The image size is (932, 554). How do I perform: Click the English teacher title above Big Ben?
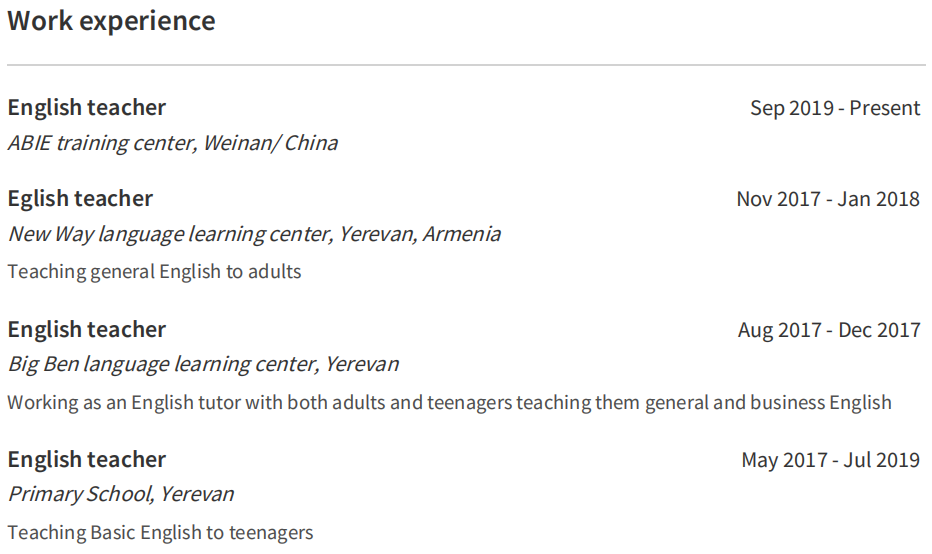coord(87,330)
